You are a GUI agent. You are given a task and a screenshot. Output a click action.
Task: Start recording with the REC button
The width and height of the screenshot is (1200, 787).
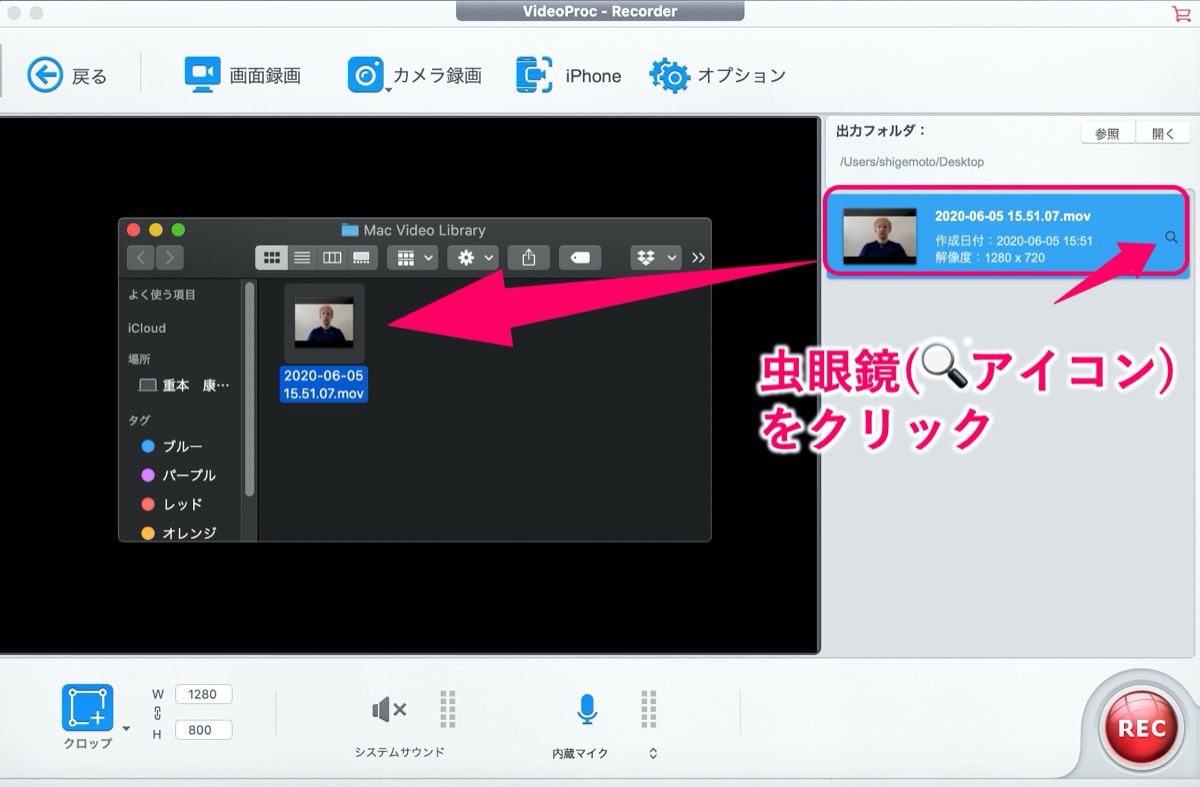[1141, 727]
